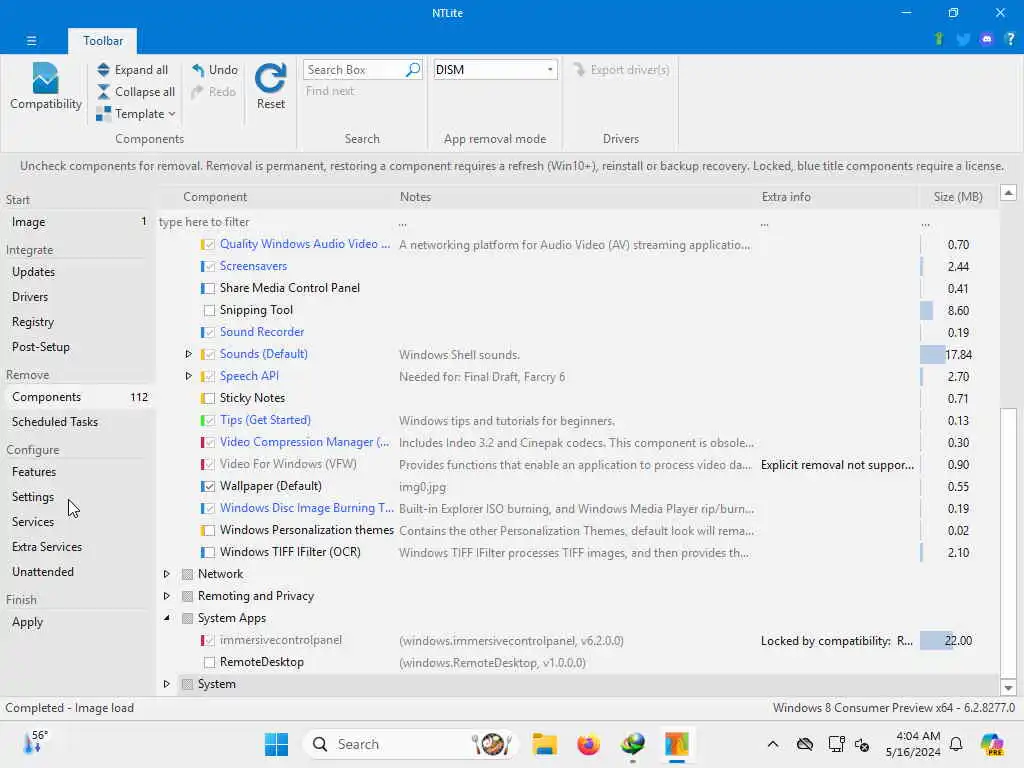Click the search magnifier in Search Box
The height and width of the screenshot is (768, 1024).
413,69
